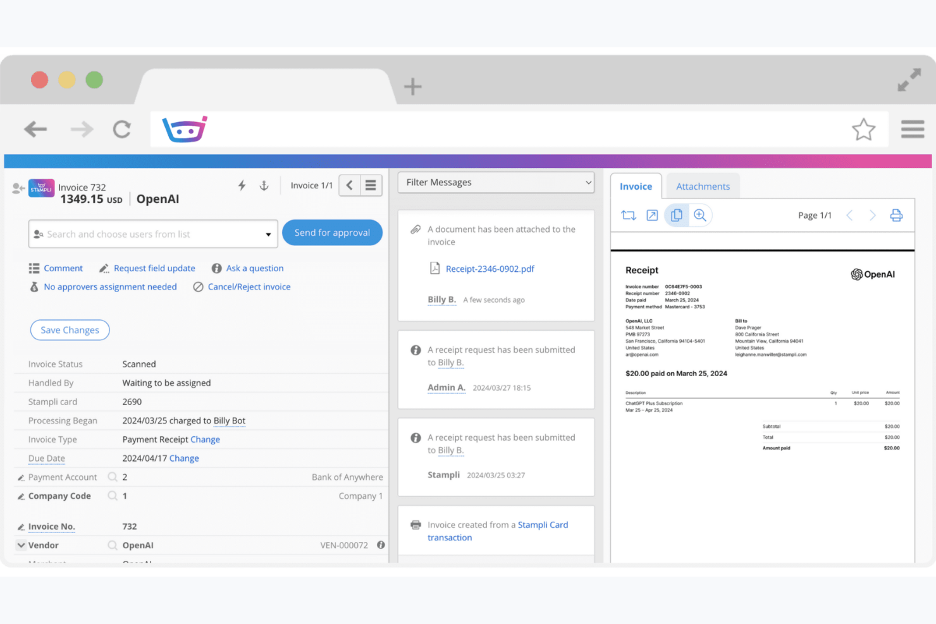Click the Stampli logo in address bar
This screenshot has height=624, width=936.
coord(184,129)
